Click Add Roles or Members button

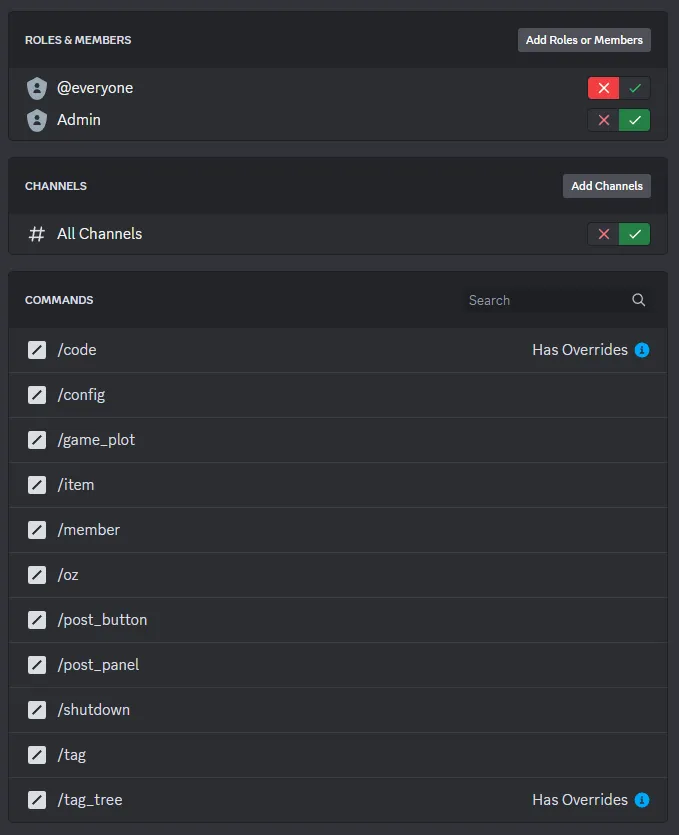pyautogui.click(x=584, y=40)
